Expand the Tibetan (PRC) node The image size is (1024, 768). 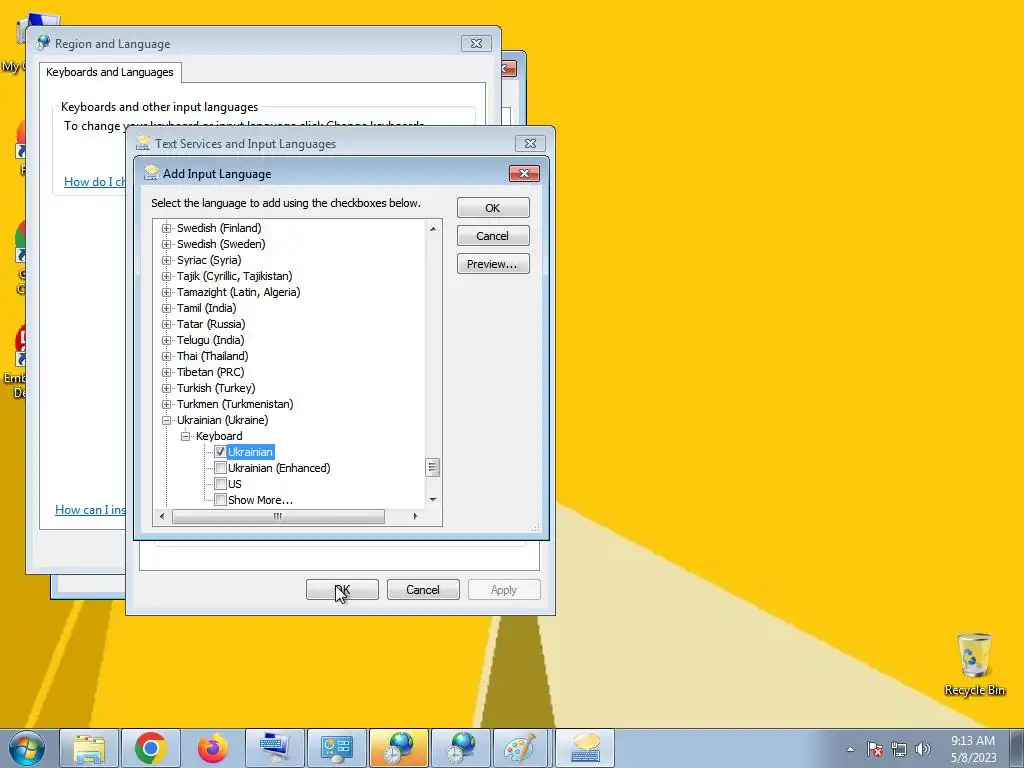(167, 372)
